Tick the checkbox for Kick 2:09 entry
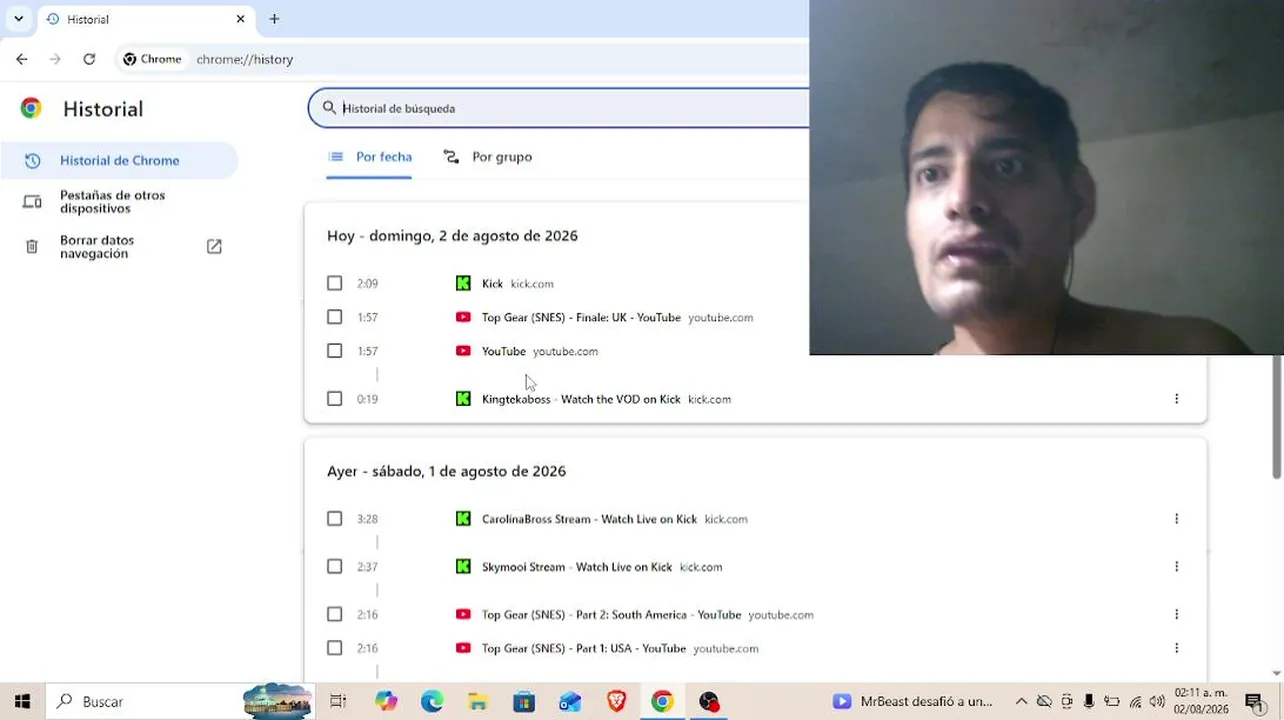This screenshot has width=1284, height=720. (x=334, y=284)
